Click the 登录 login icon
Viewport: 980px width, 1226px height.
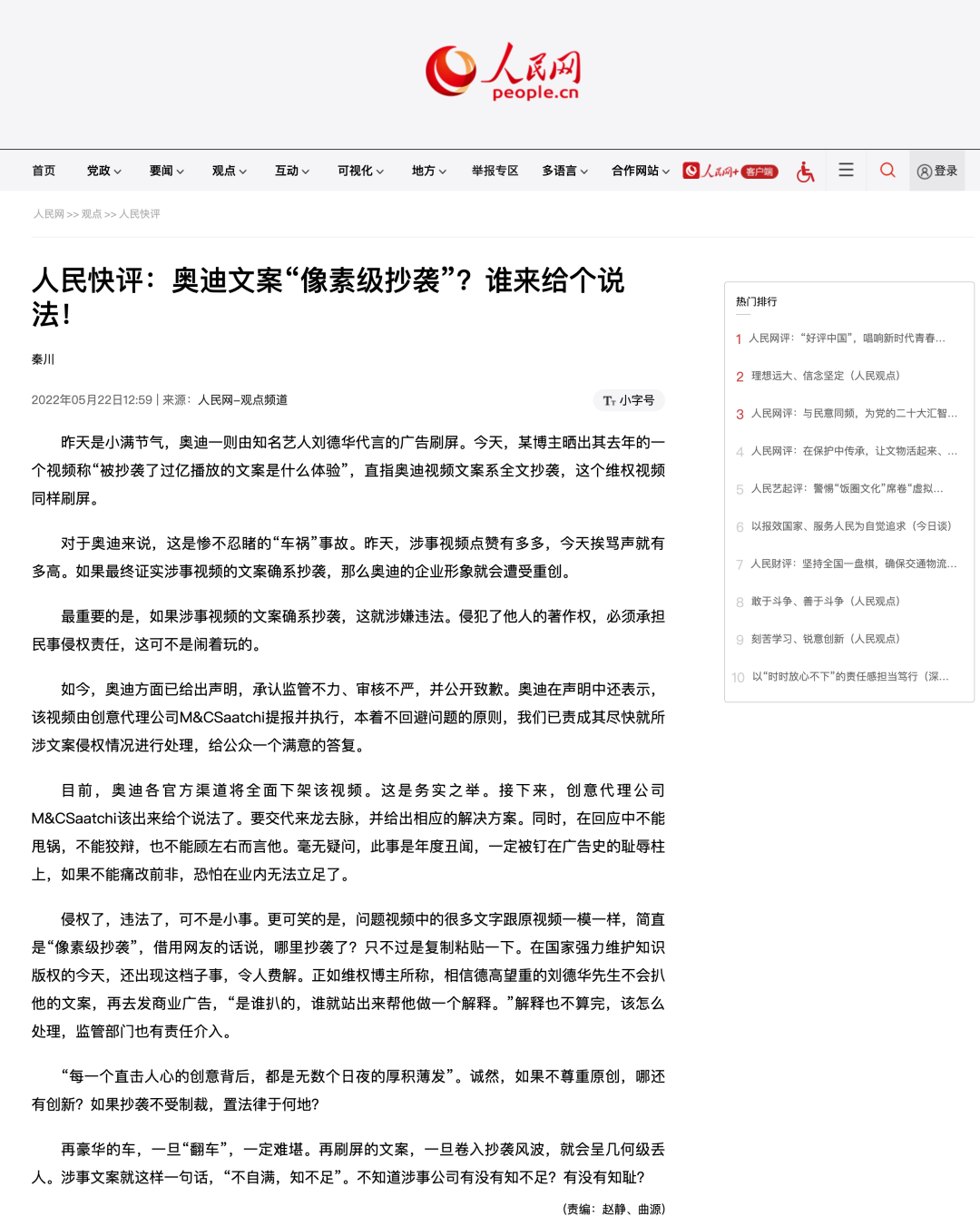[x=937, y=170]
